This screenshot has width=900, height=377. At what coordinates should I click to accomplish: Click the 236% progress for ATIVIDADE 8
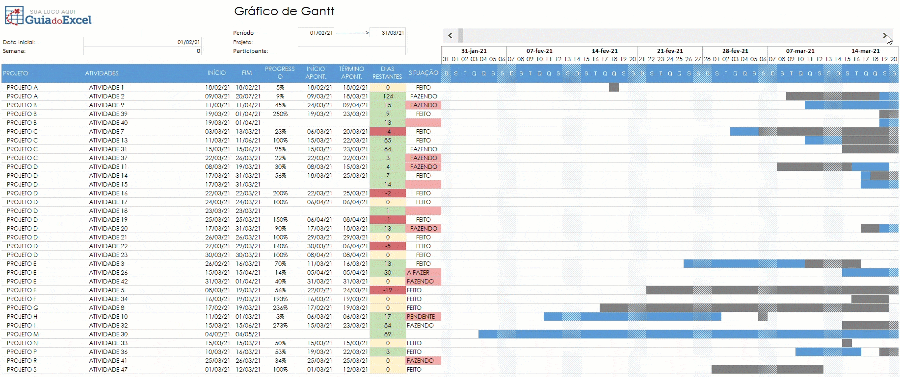pyautogui.click(x=280, y=308)
